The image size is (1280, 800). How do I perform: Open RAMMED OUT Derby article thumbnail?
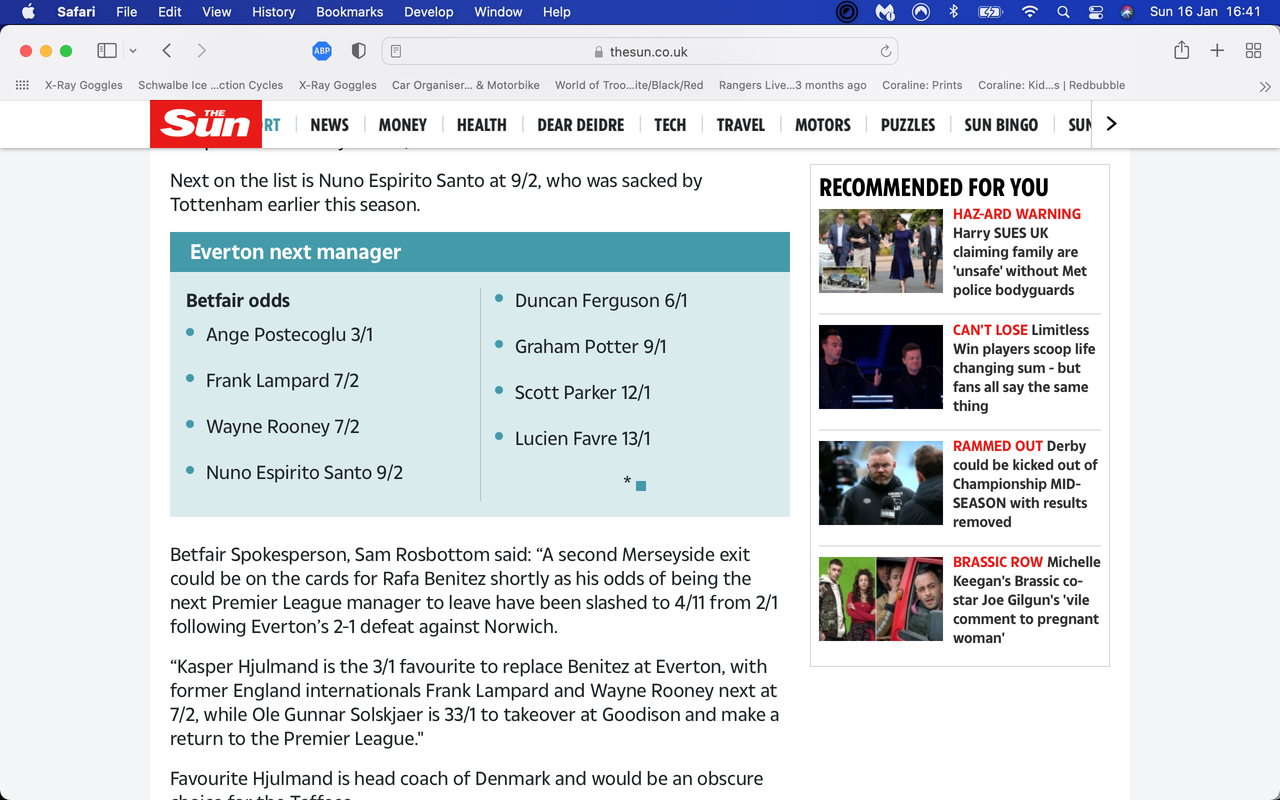[x=881, y=483]
